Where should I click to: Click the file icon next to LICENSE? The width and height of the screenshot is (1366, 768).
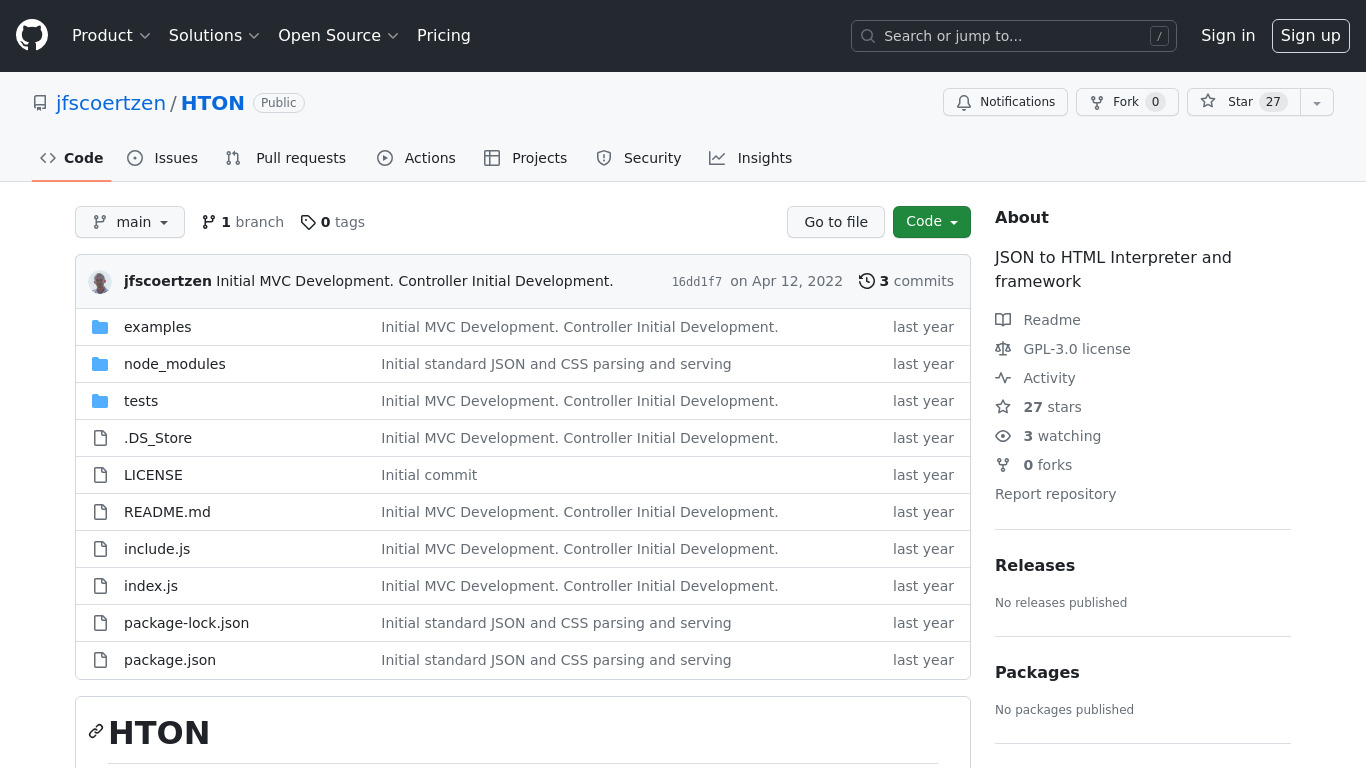(100, 475)
